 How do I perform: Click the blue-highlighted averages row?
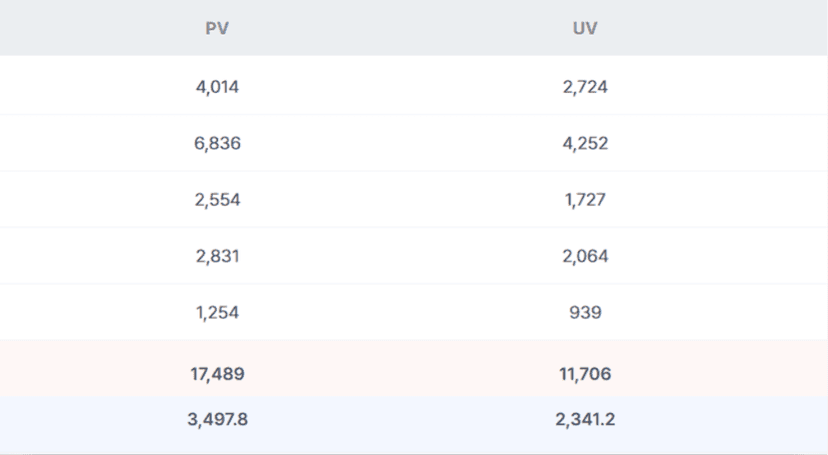[x=400, y=420]
